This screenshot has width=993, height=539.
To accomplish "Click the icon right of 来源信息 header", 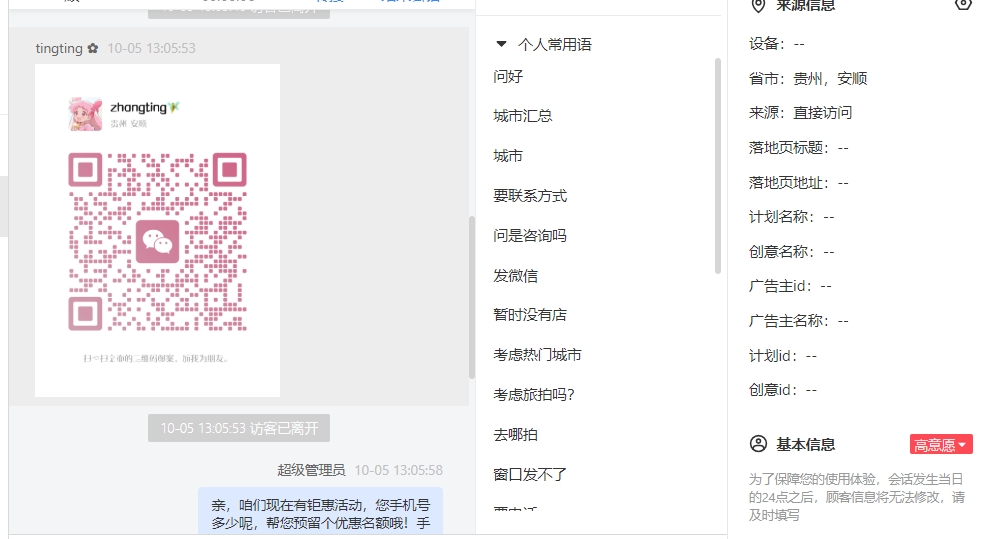I will [963, 4].
